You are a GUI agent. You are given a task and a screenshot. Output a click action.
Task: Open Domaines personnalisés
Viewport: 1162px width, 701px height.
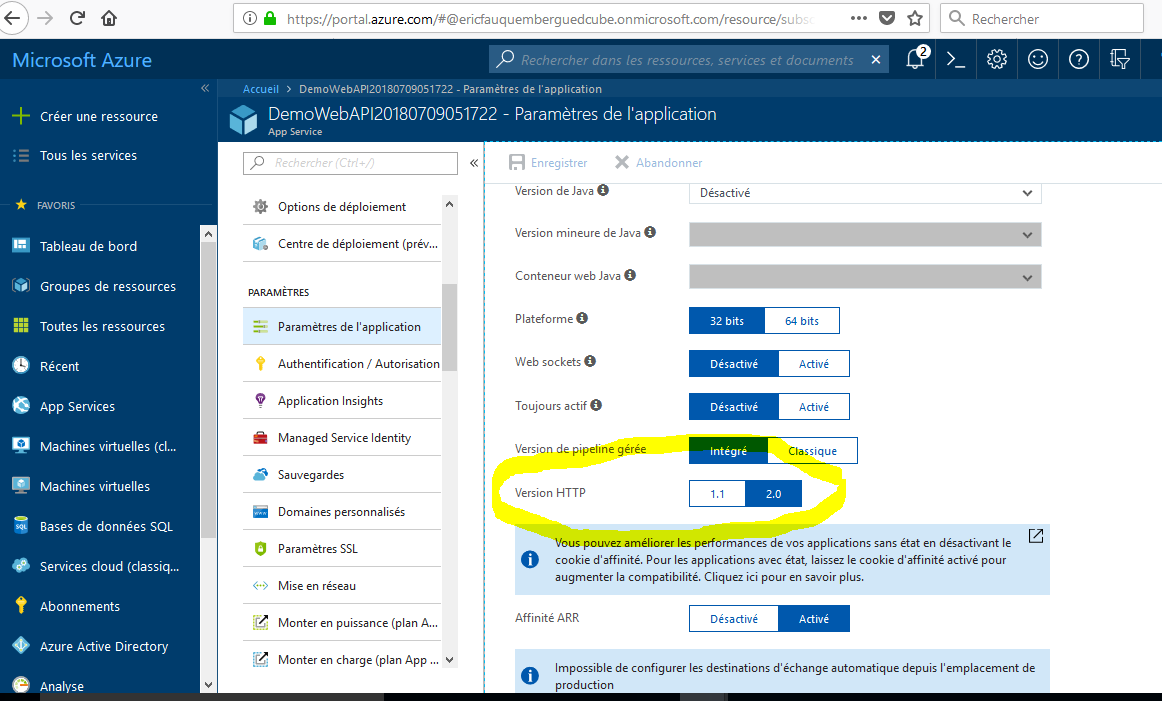342,512
